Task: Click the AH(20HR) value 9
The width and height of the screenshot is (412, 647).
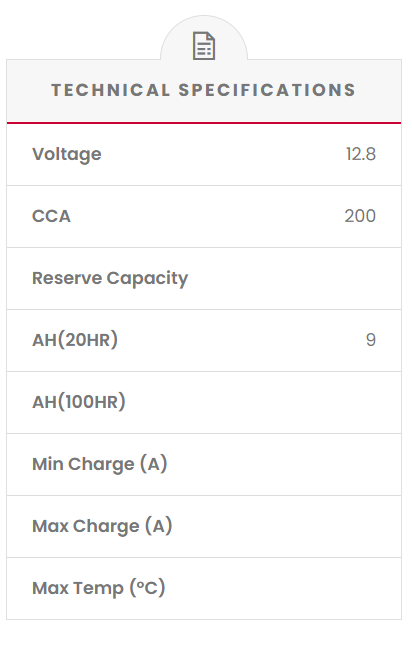Action: (371, 340)
